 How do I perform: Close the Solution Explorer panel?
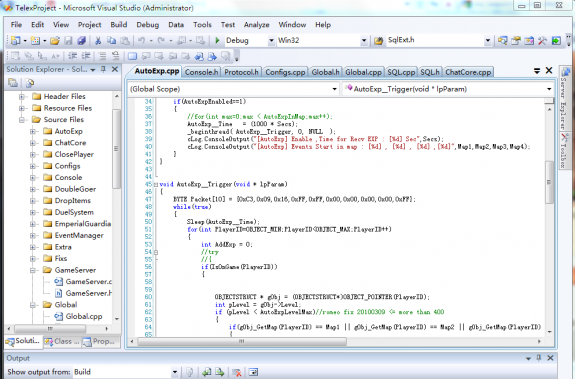pos(115,69)
